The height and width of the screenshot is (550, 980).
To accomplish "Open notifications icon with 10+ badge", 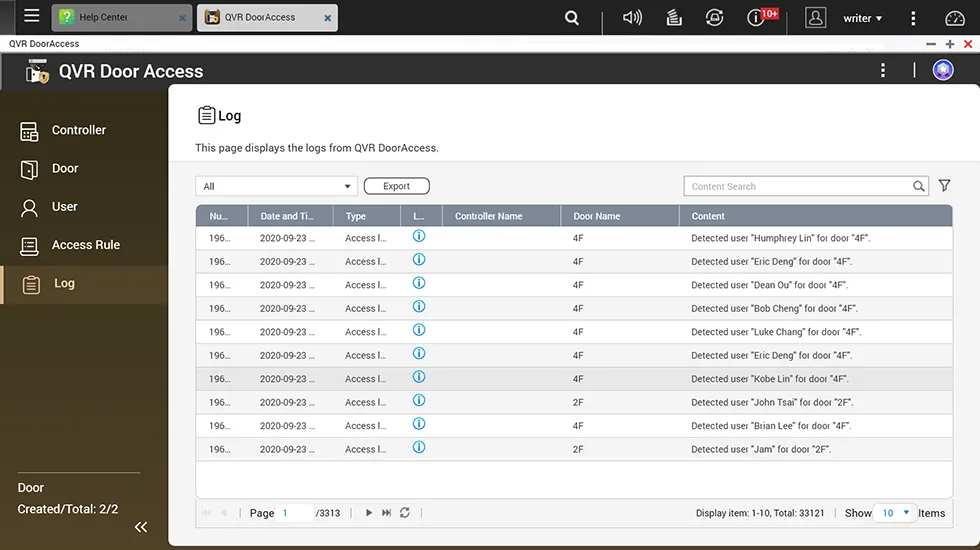I will pos(757,18).
